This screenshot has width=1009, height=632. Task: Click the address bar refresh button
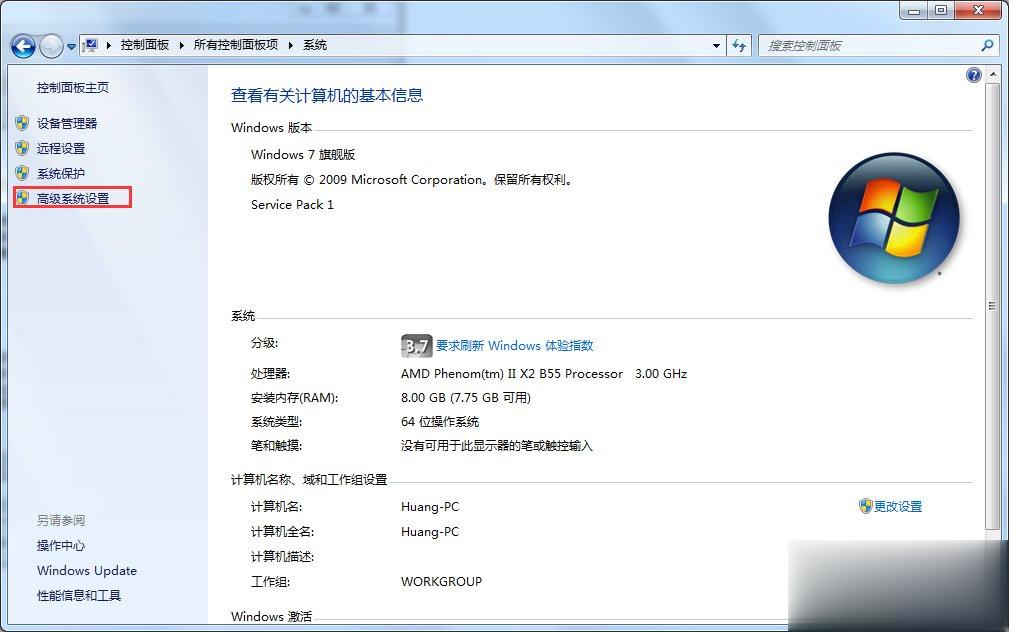739,46
